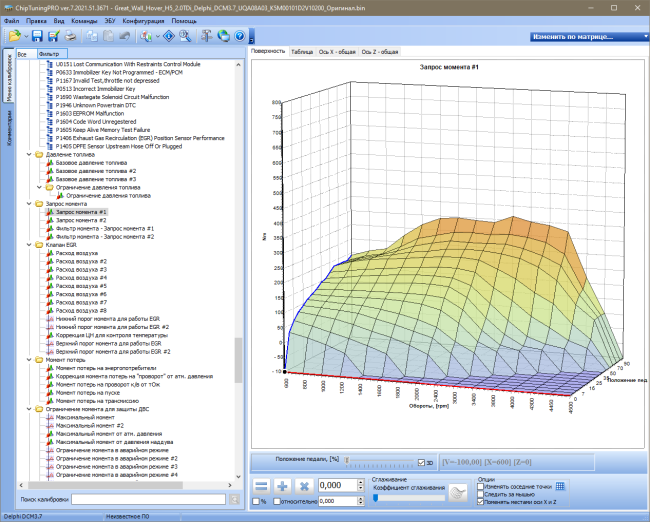The image size is (650, 522).
Task: Click map icon of Базовое давление топлива #2
Action: point(50,171)
